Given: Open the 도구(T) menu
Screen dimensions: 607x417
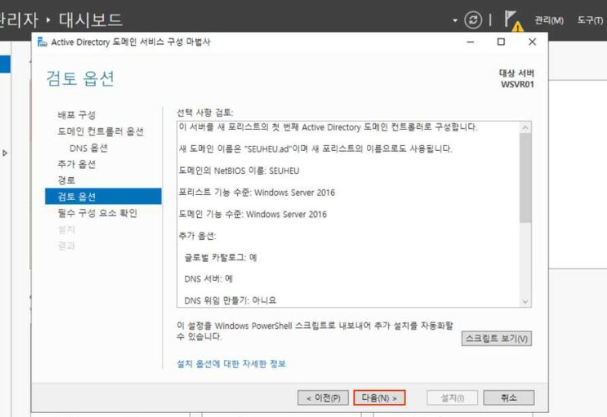Looking at the screenshot, I should tap(590, 20).
